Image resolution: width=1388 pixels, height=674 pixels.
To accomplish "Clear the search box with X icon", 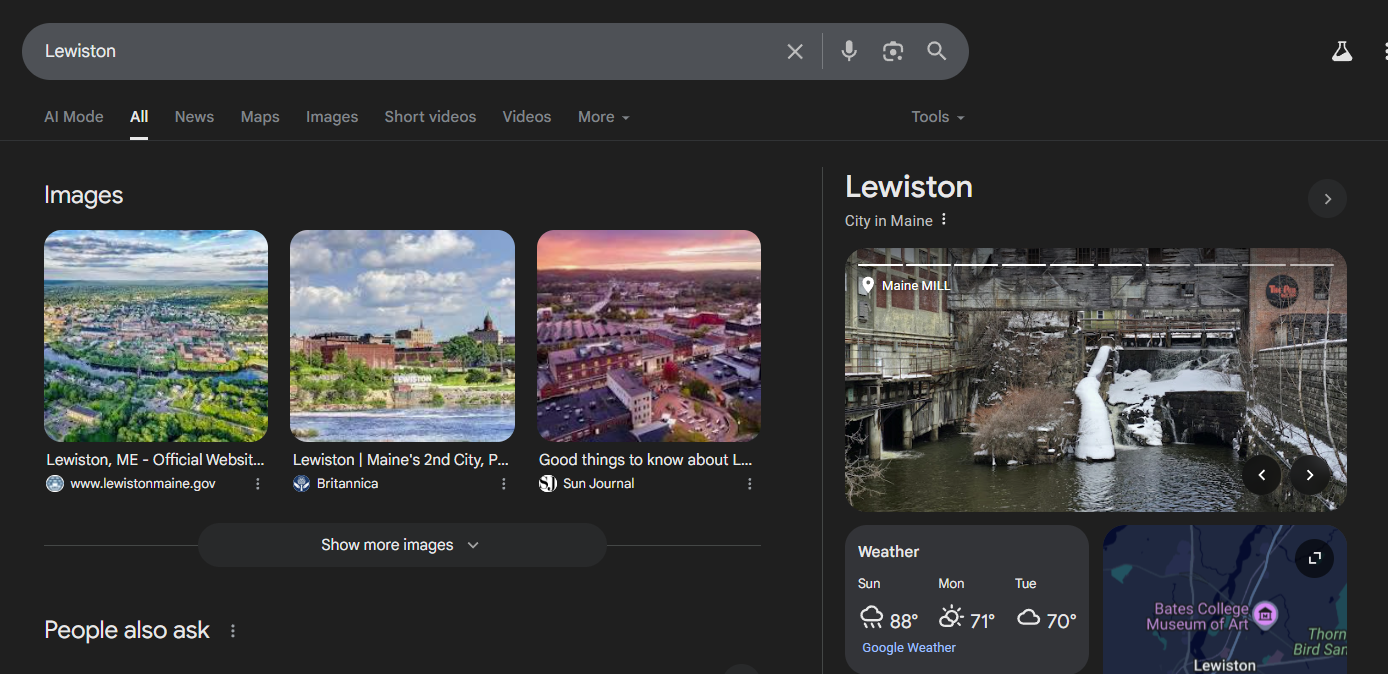I will 795,51.
